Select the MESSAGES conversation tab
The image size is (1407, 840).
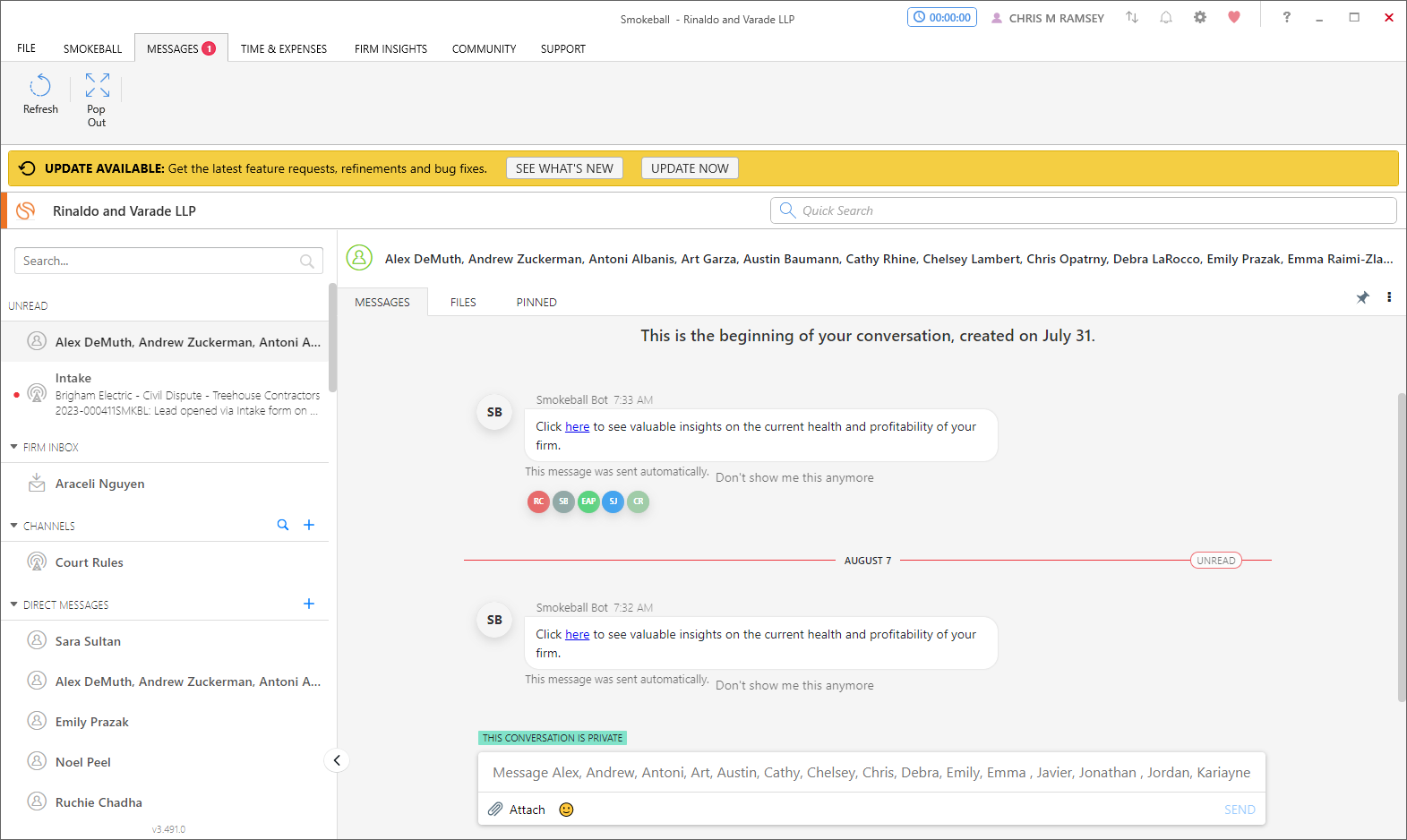(382, 303)
